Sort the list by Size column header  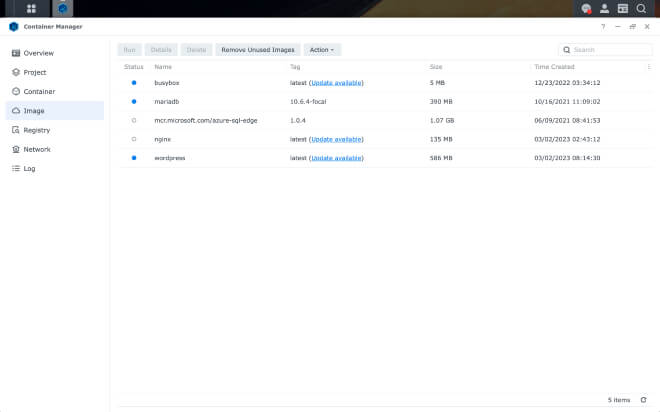click(436, 67)
